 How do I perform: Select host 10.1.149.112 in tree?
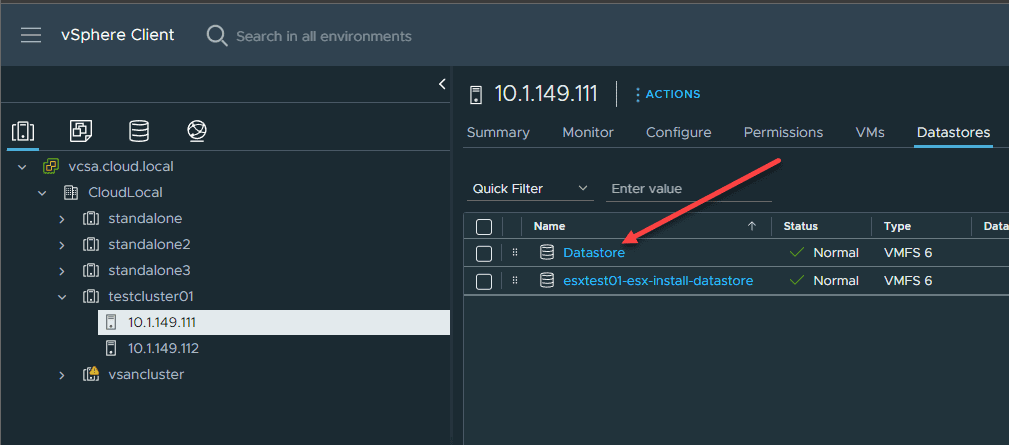[x=163, y=349]
